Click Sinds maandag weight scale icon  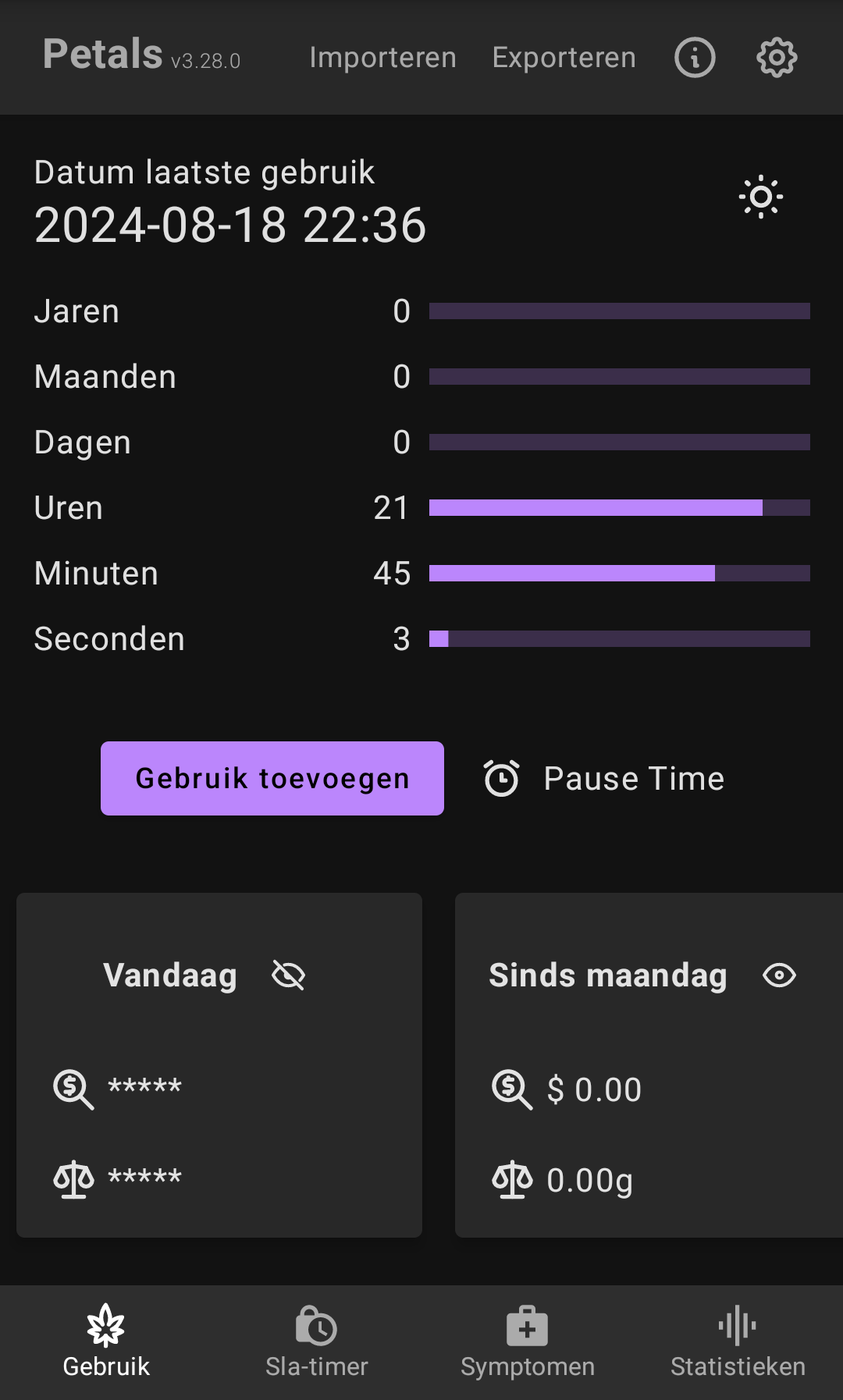512,1179
